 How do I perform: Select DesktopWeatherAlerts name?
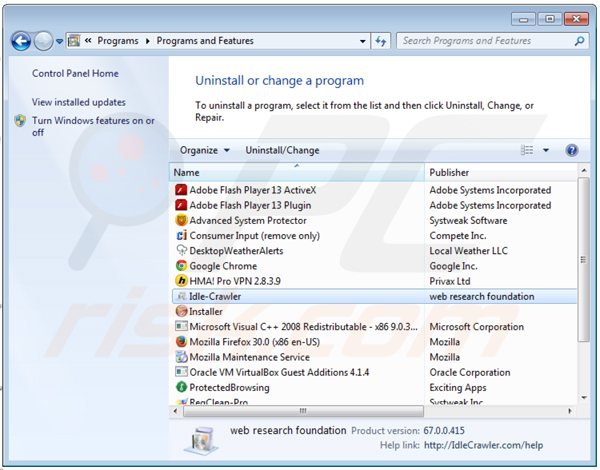click(236, 251)
